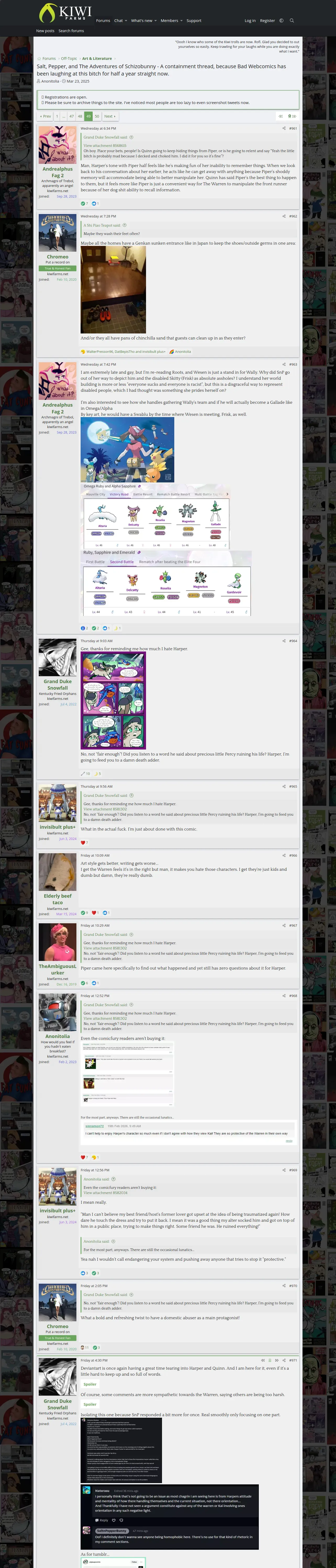Share post #970 via its share icon

pyautogui.click(x=284, y=1285)
